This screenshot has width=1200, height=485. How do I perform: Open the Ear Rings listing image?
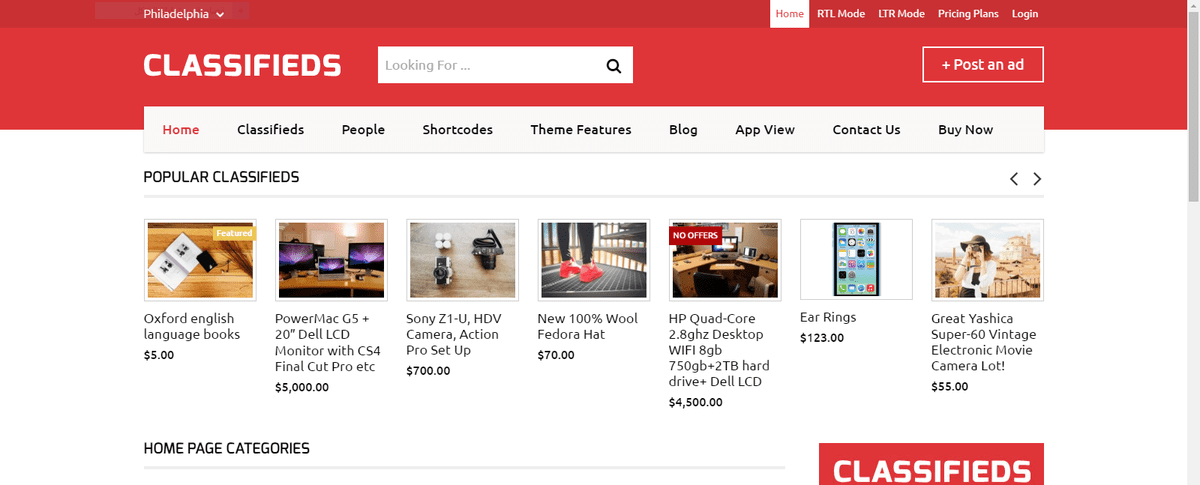[x=856, y=259]
